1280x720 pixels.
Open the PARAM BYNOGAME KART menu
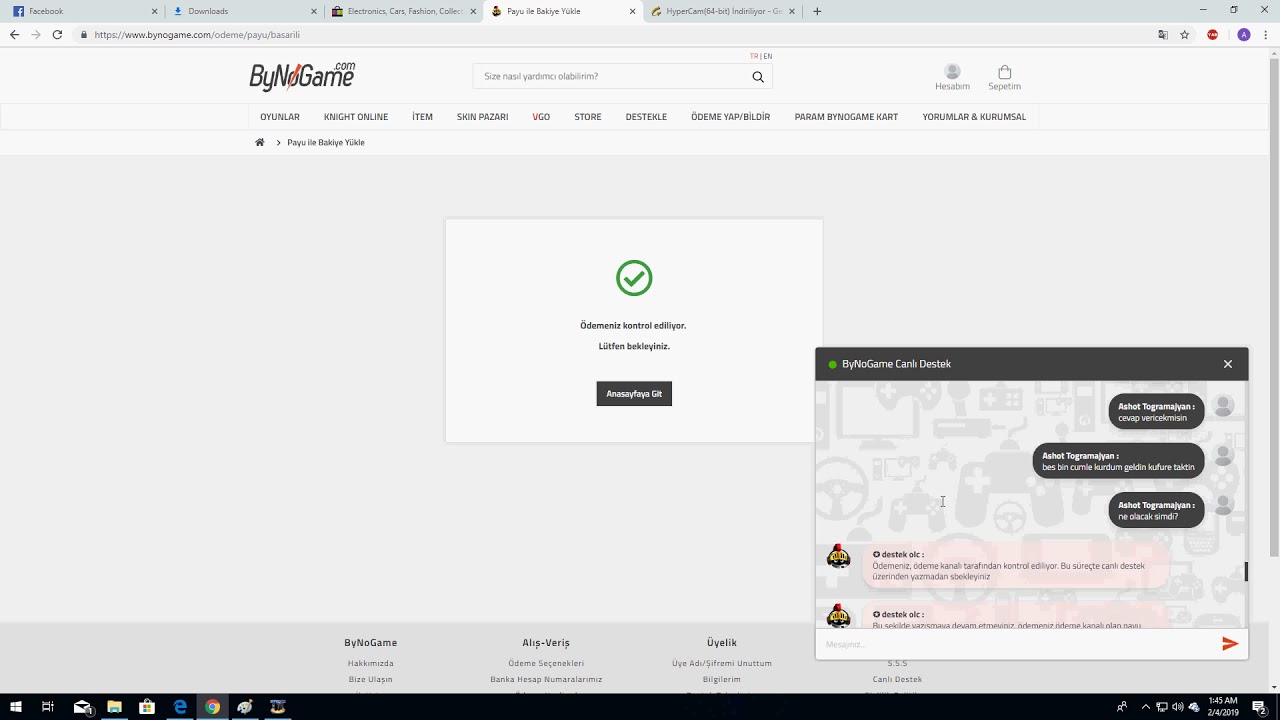[x=846, y=117]
